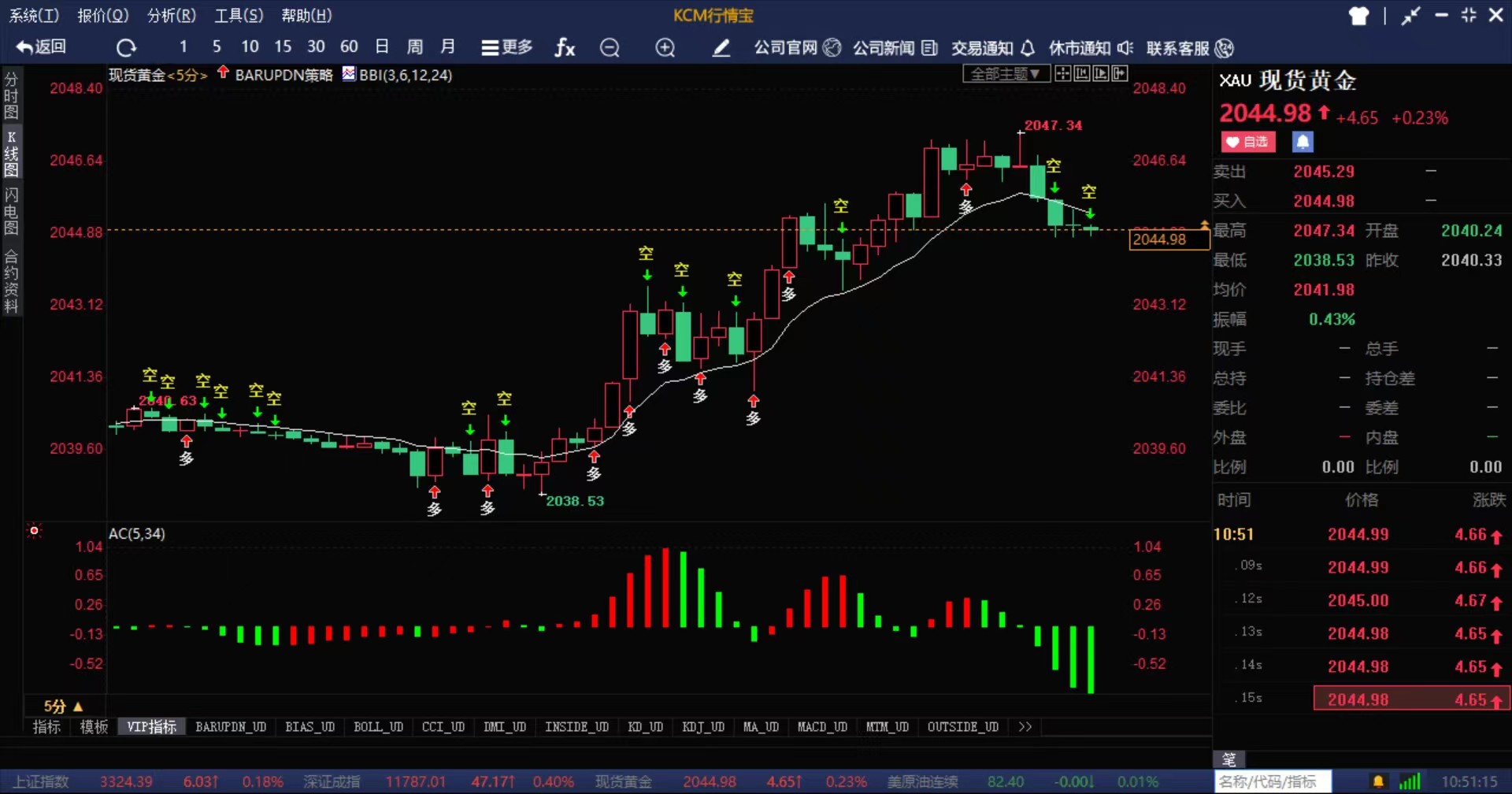
Task: Click the jump-to-start chart icon
Action: (1081, 73)
